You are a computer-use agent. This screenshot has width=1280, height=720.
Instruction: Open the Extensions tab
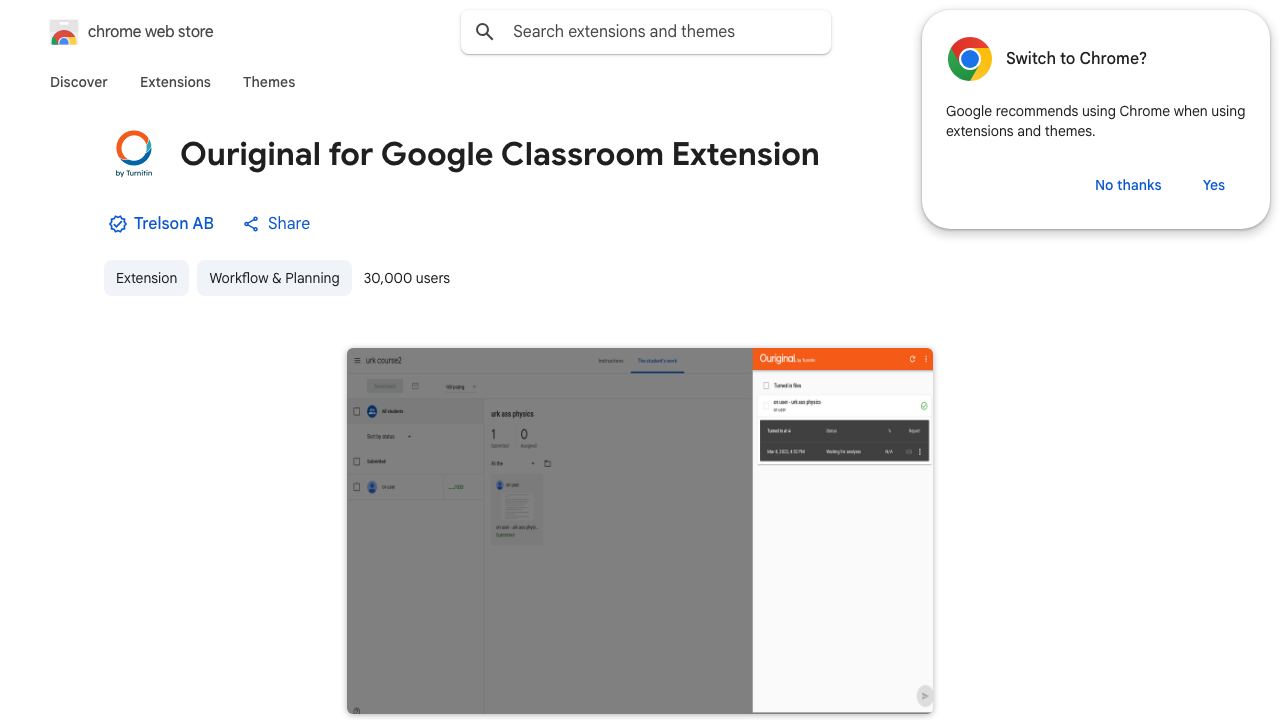coord(175,82)
